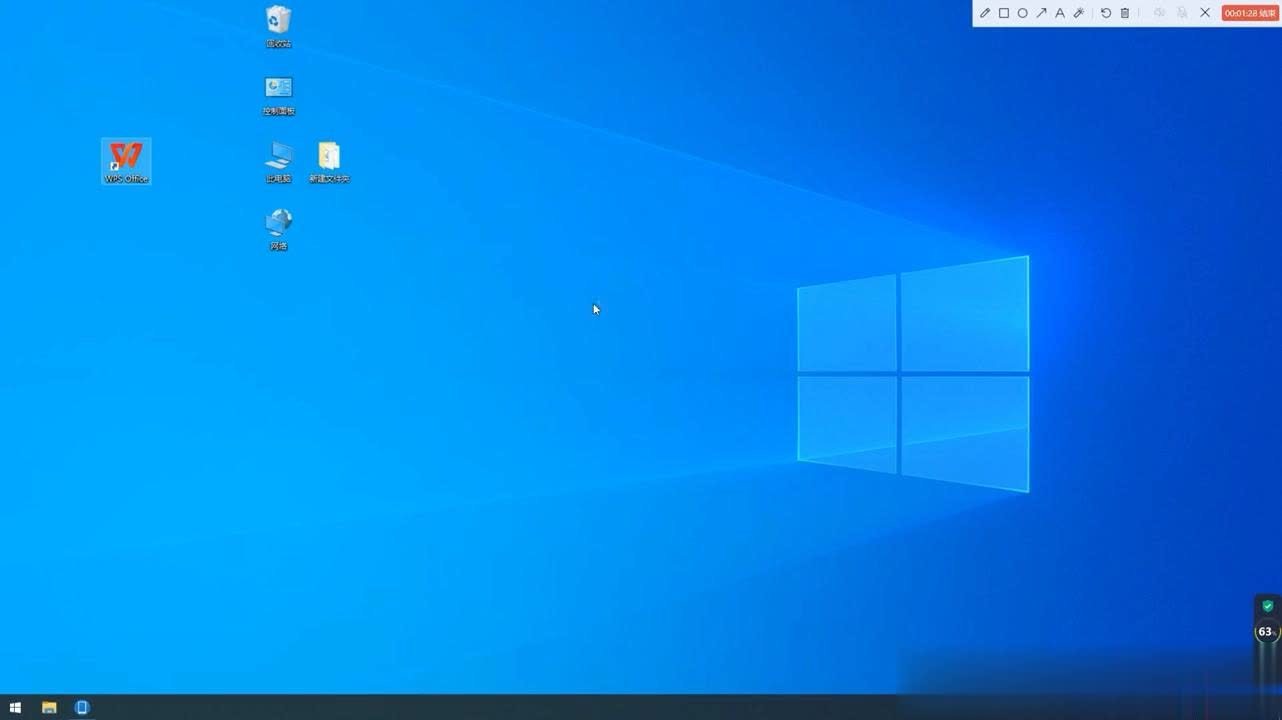
Task: Close the annotation toolbar with X
Action: (1205, 13)
